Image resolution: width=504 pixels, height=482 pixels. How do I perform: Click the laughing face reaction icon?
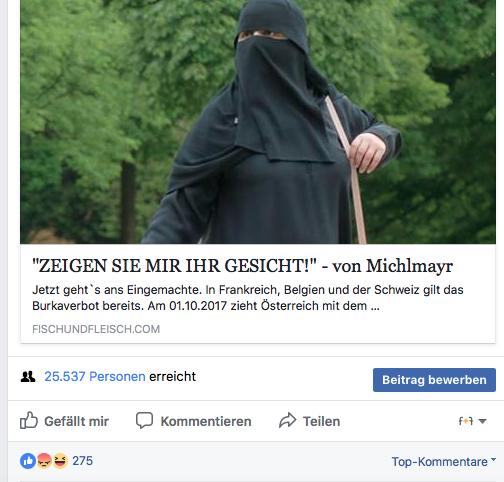pos(60,461)
